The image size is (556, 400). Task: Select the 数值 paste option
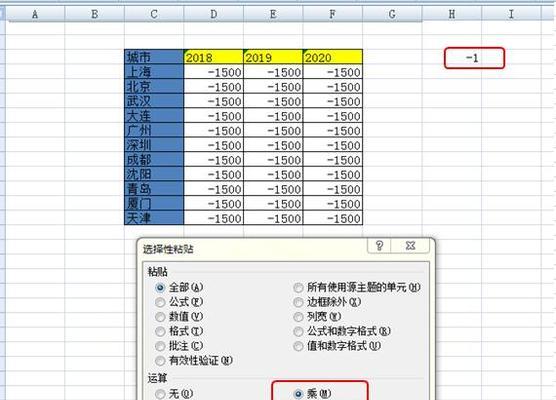point(160,317)
